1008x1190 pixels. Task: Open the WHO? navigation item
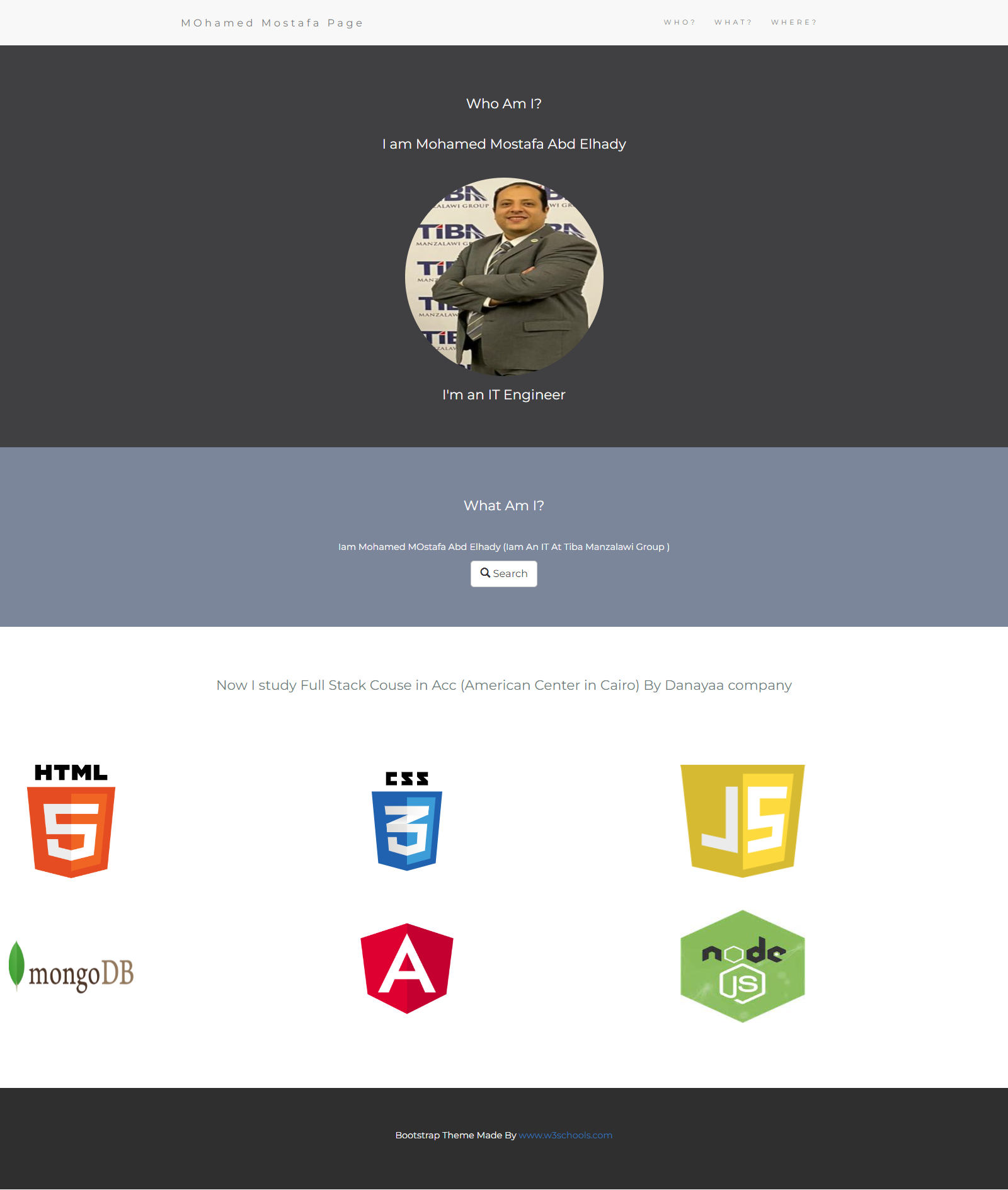(x=679, y=23)
